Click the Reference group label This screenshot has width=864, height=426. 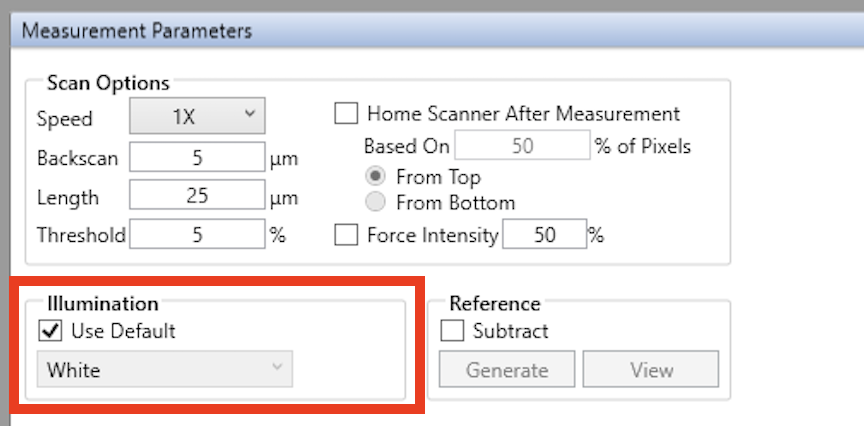click(495, 303)
